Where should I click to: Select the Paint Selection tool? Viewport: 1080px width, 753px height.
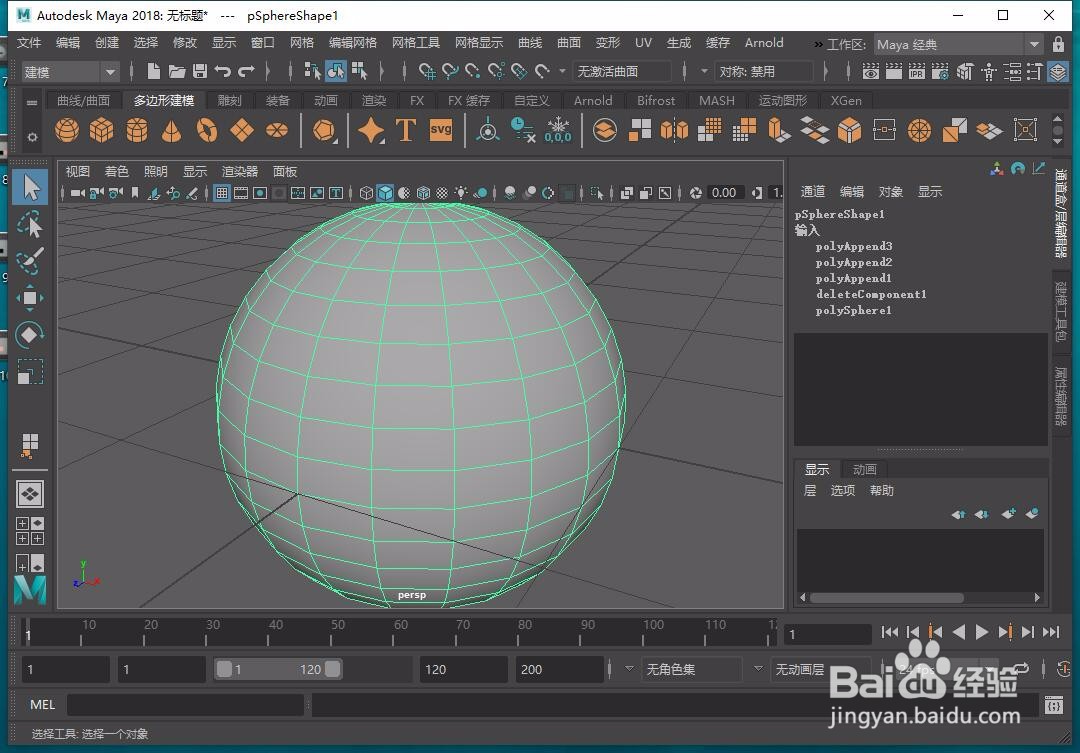coord(30,261)
